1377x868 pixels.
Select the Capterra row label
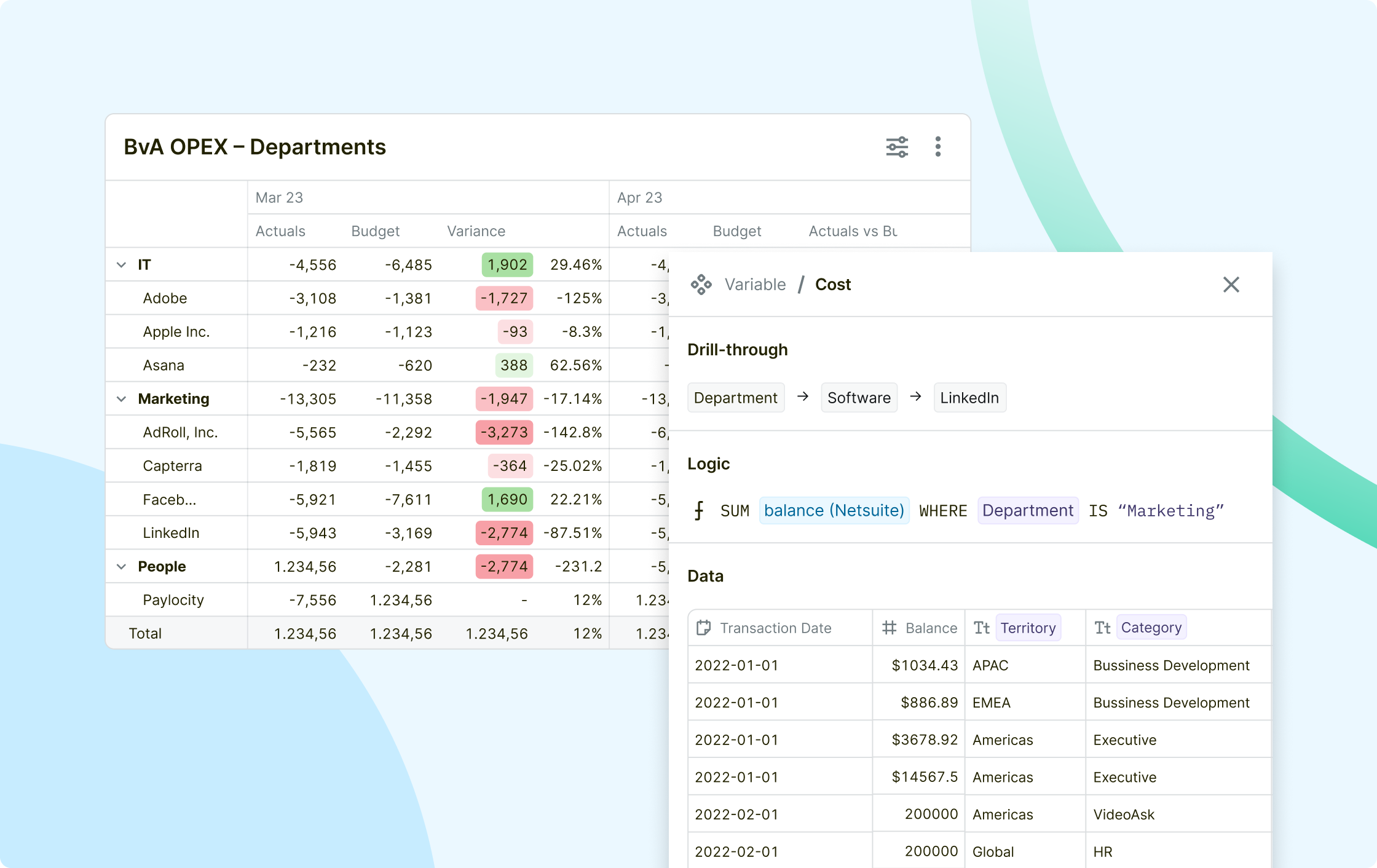[172, 466]
